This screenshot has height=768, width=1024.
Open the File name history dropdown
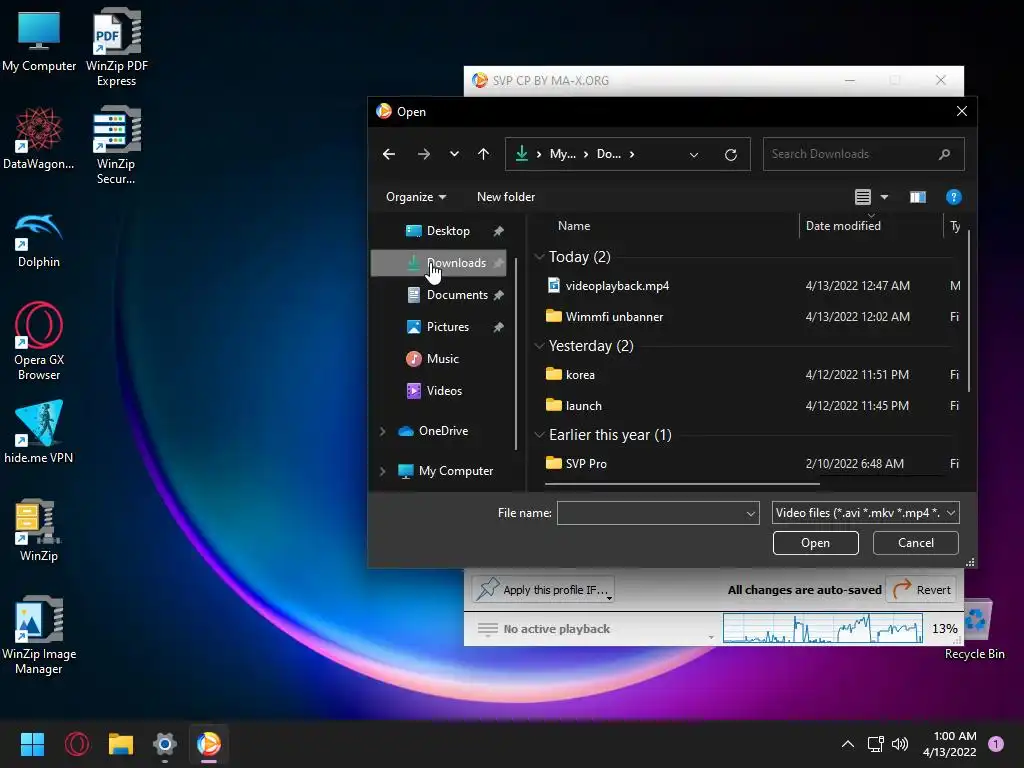751,513
